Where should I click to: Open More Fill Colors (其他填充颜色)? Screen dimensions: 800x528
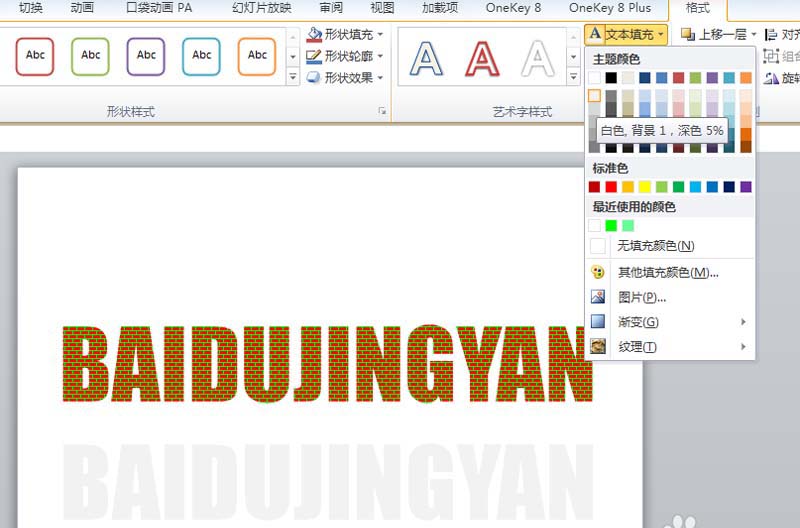670,272
